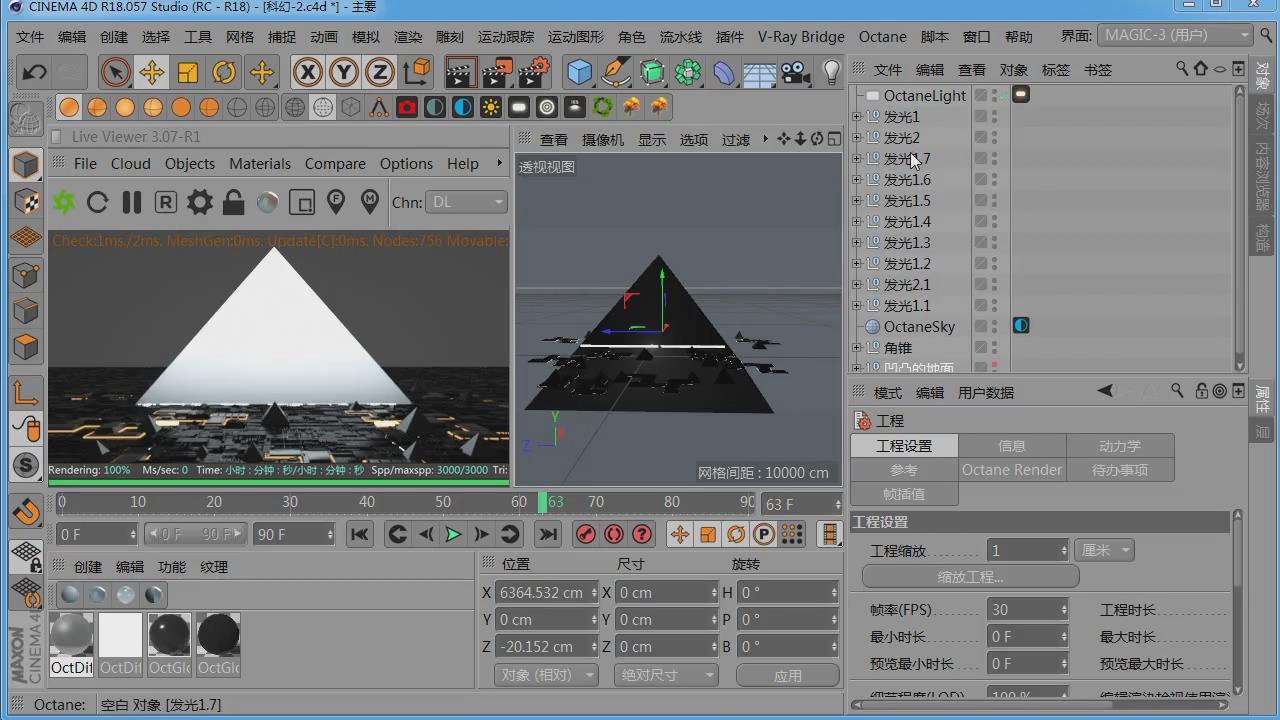This screenshot has width=1280, height=720.
Task: Open the 厘米 unit dropdown
Action: (x=1104, y=550)
